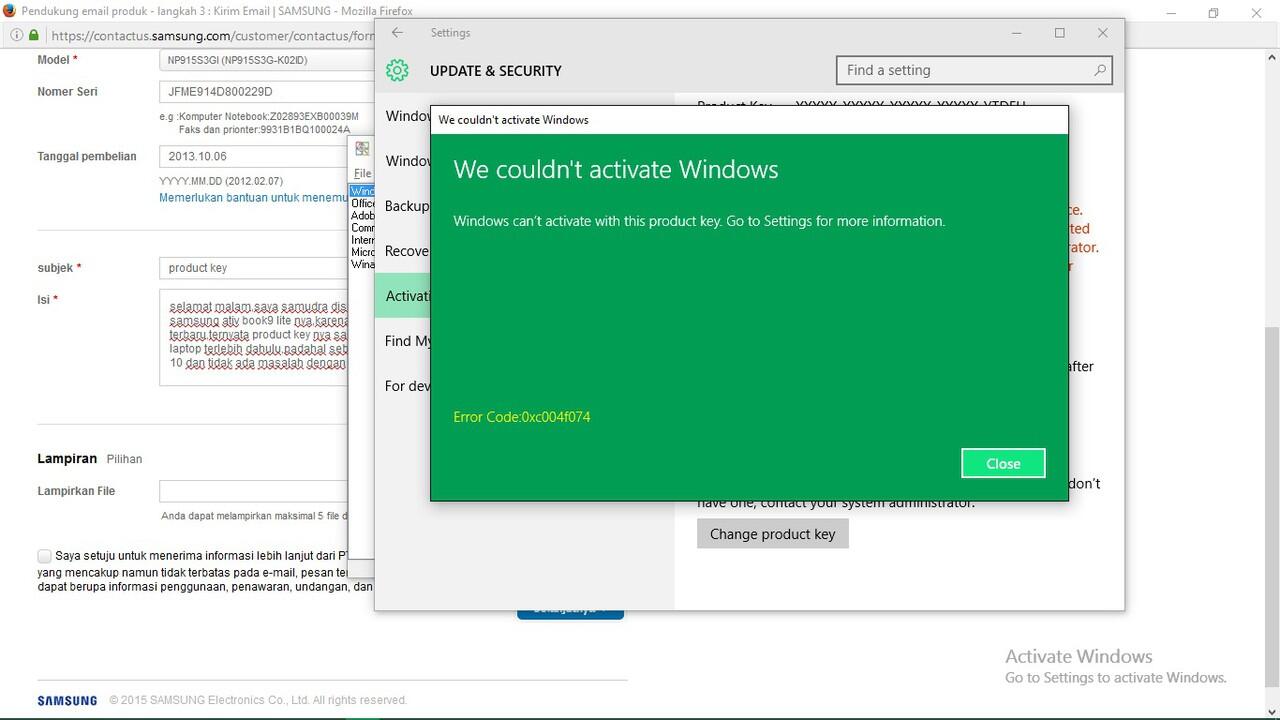
Task: Click the Lampirkan File input box
Action: [x=255, y=491]
